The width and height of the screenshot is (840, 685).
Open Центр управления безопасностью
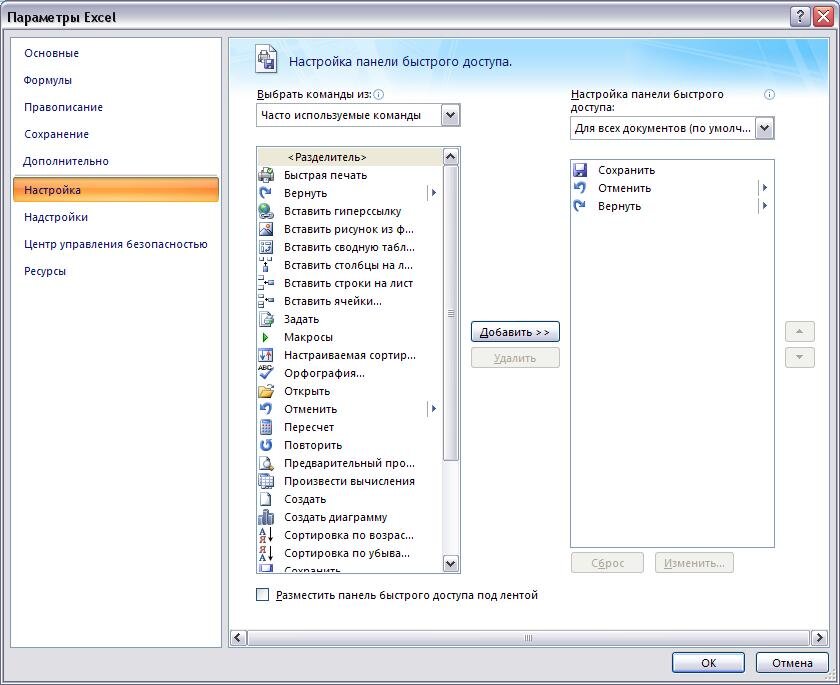click(x=116, y=244)
